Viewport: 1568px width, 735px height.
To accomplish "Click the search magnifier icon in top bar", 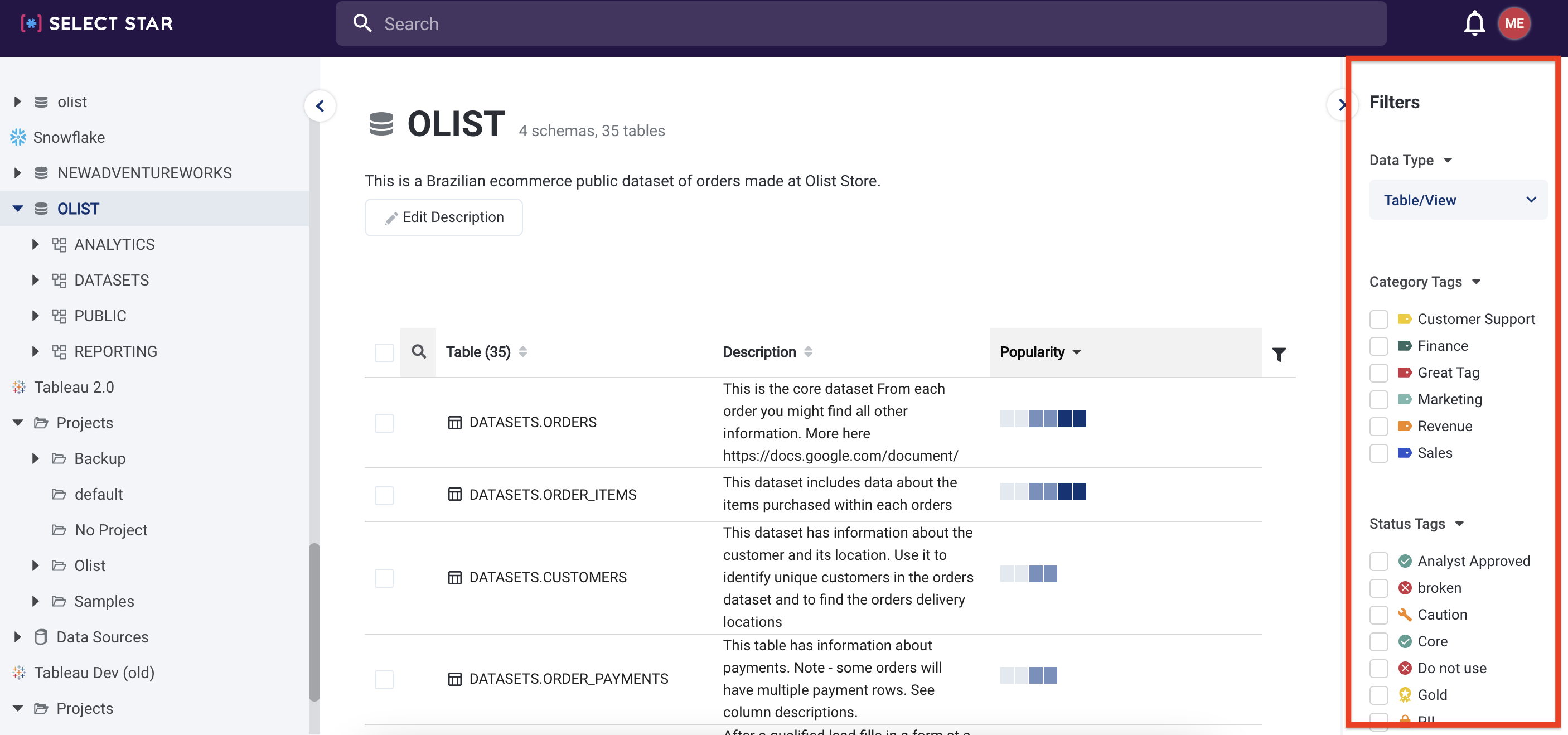I will 362,24.
